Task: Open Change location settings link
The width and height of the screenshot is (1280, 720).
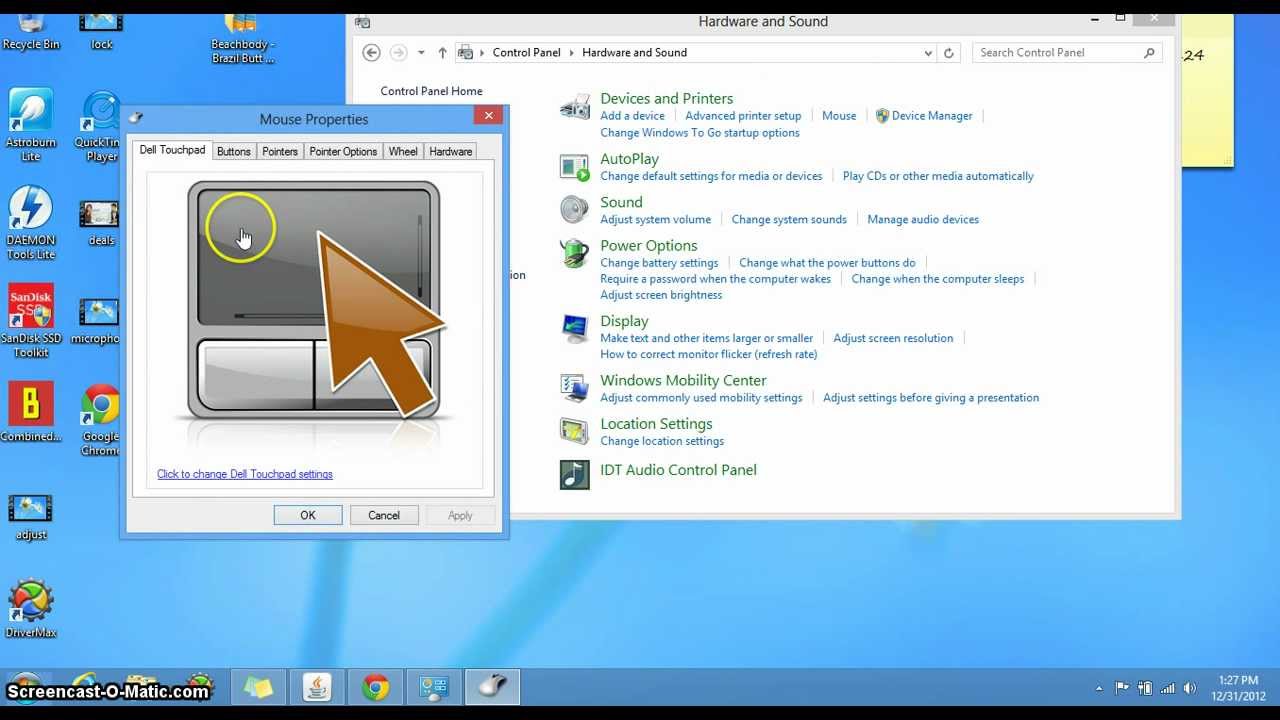Action: coord(662,441)
